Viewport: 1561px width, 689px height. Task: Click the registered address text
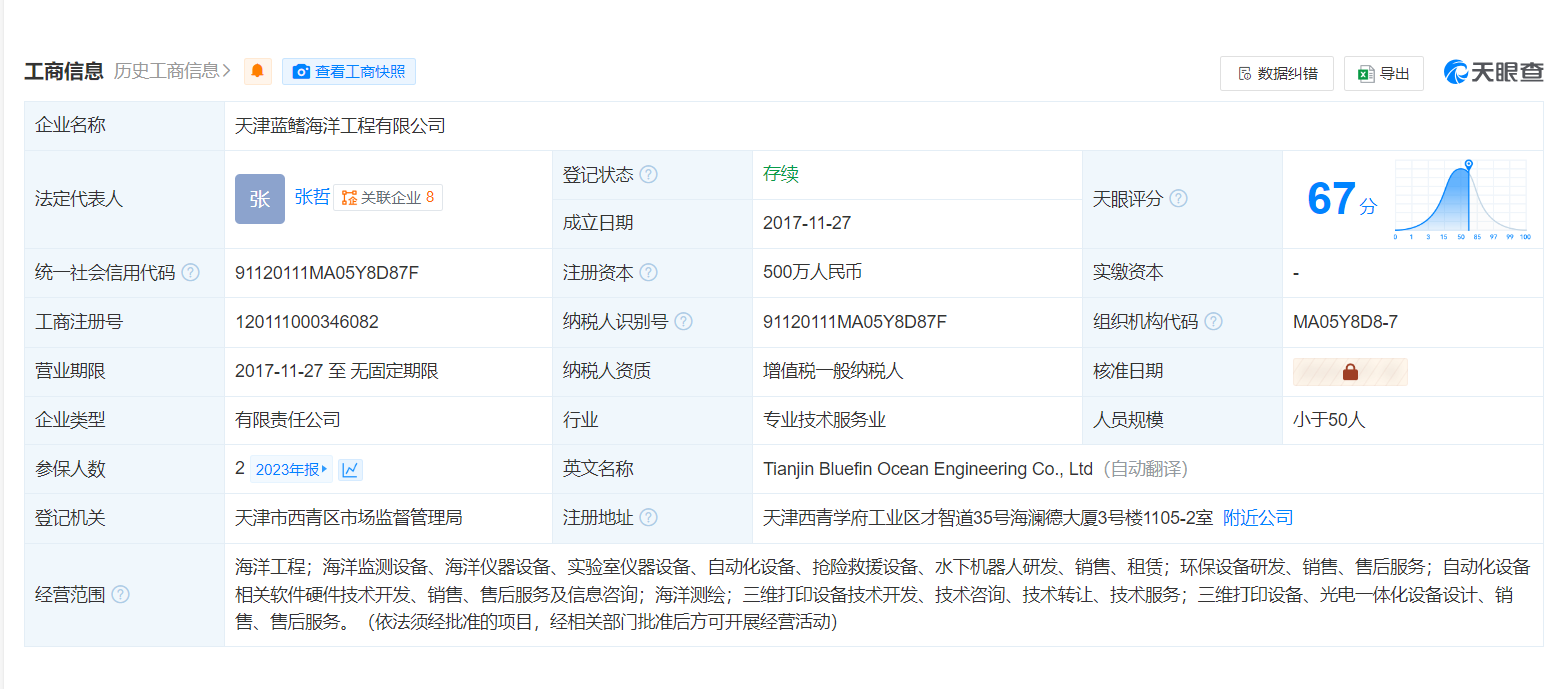coord(988,518)
